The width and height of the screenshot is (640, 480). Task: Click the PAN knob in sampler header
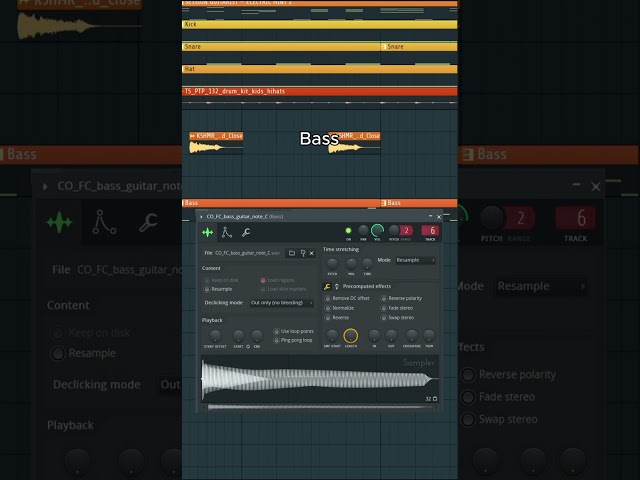[x=363, y=231]
